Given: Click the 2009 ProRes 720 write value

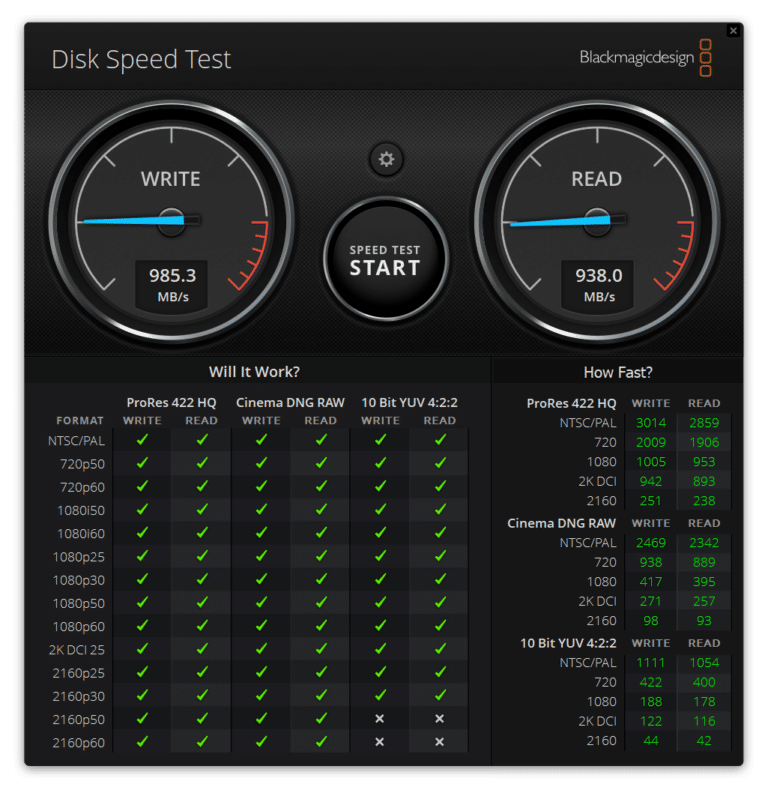Looking at the screenshot, I should coord(651,443).
